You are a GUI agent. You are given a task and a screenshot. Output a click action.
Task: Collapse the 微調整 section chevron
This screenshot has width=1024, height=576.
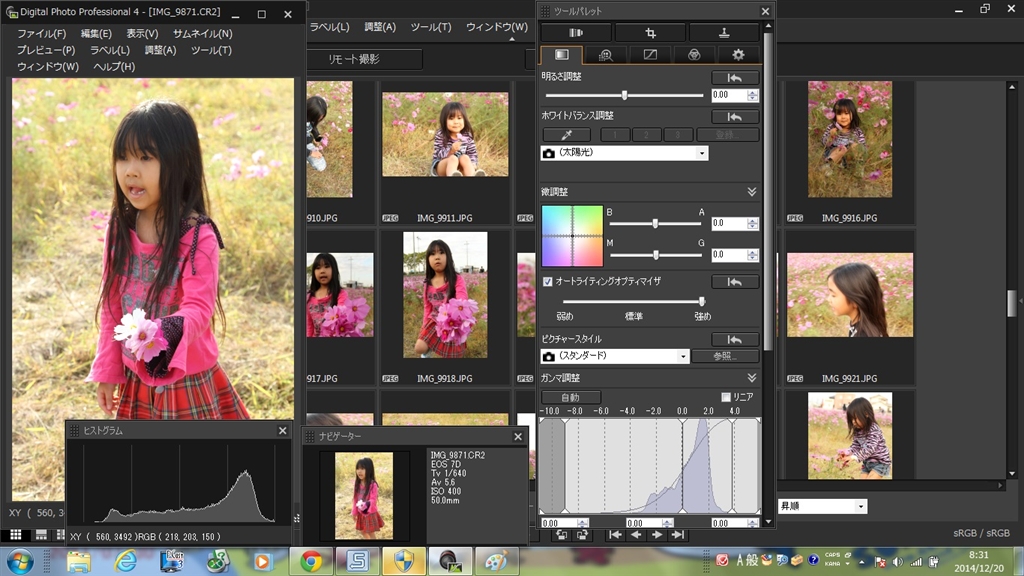pyautogui.click(x=751, y=192)
